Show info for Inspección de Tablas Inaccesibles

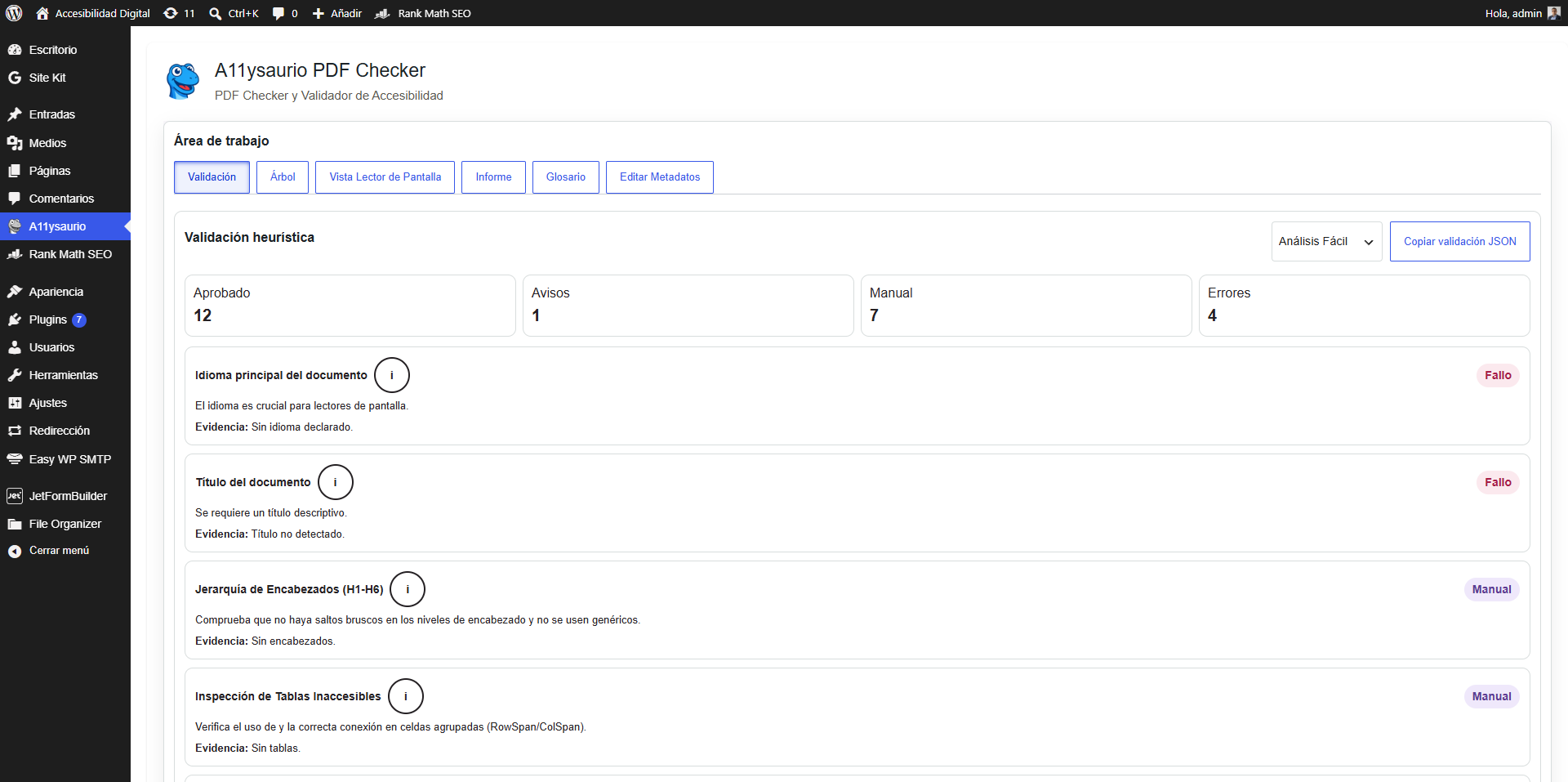(406, 696)
